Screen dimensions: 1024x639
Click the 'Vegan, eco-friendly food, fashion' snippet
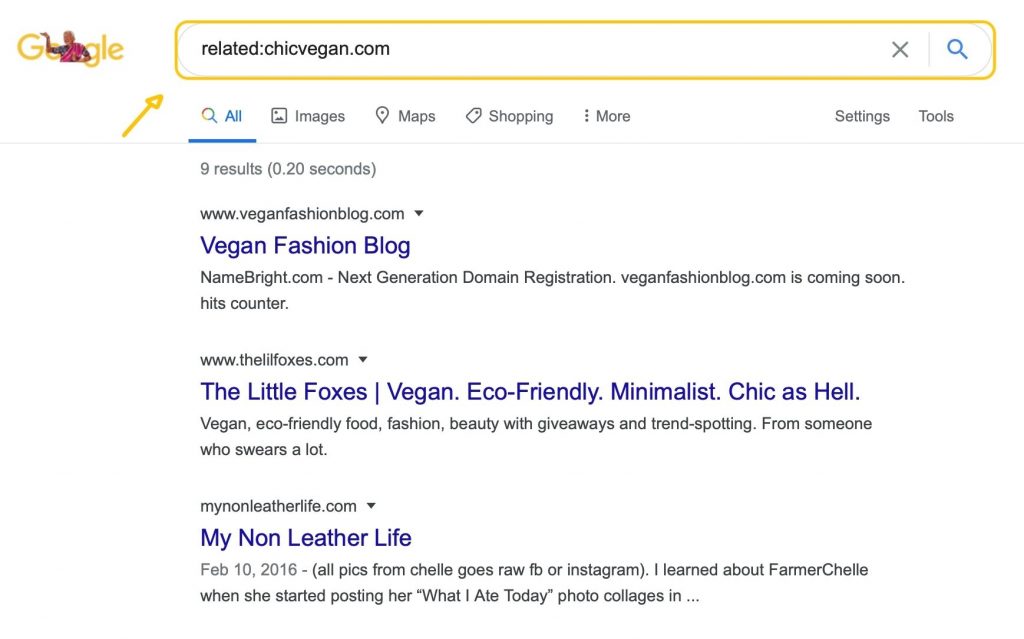pos(536,436)
